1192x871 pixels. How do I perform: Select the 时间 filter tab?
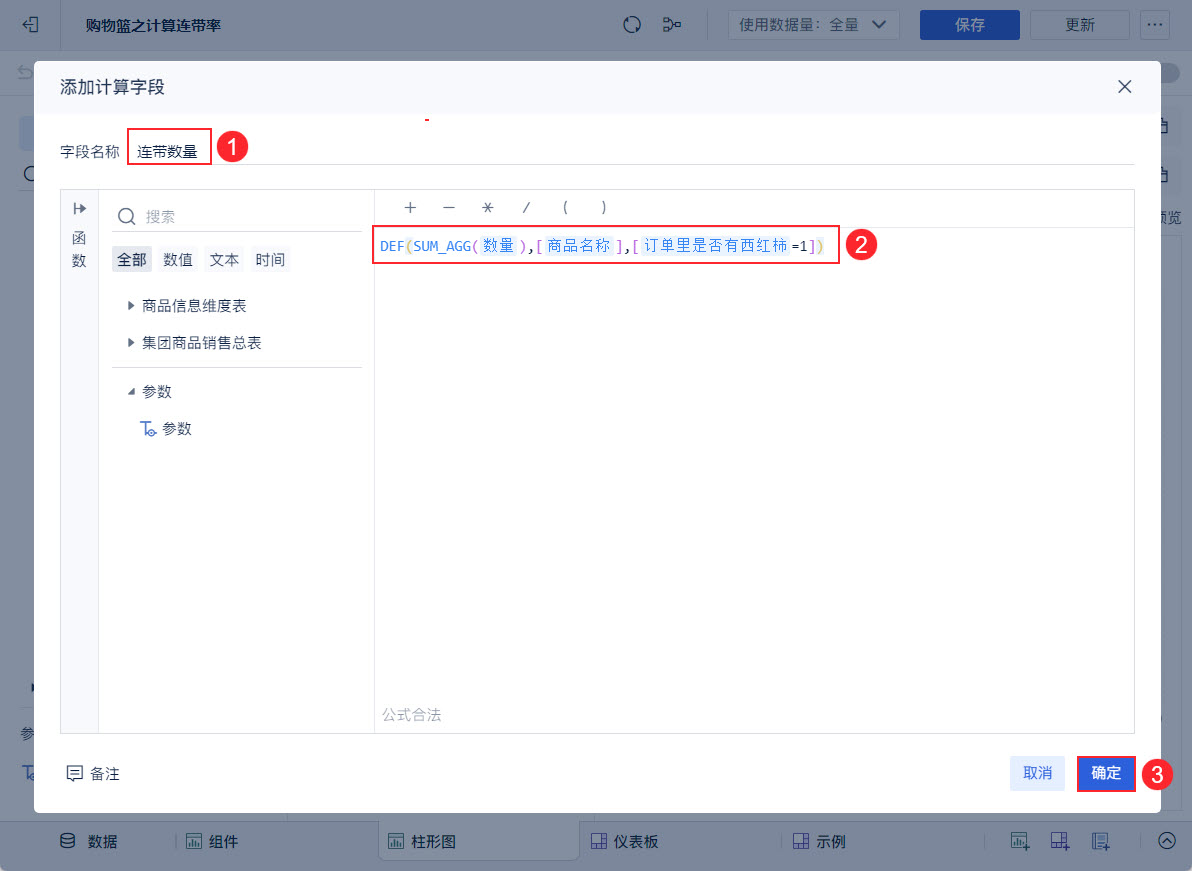pos(270,260)
